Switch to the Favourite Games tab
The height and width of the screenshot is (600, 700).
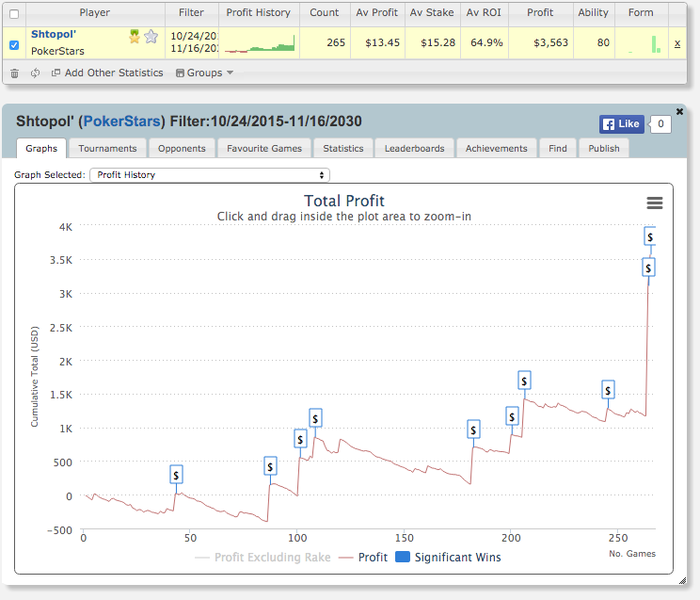click(x=264, y=148)
